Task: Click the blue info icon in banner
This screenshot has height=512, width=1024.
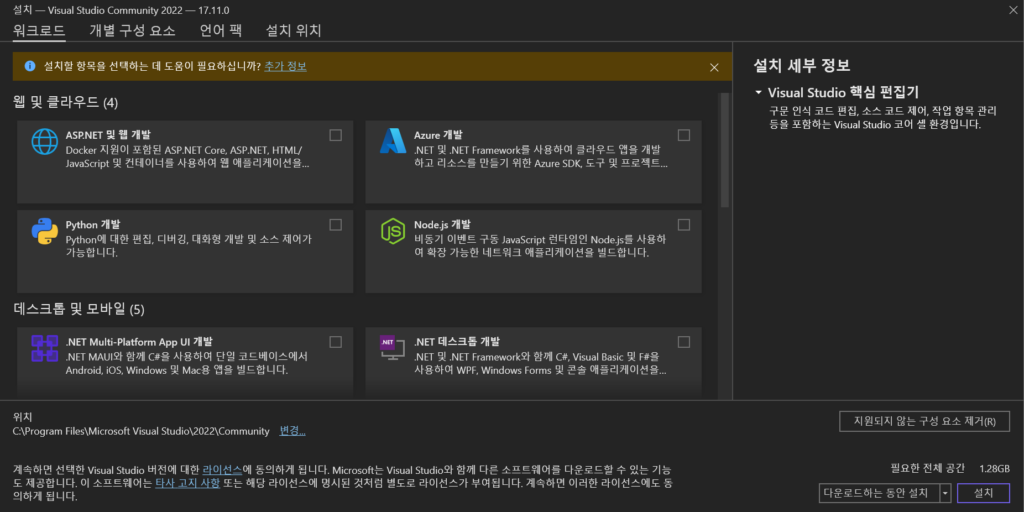Action: click(29, 66)
